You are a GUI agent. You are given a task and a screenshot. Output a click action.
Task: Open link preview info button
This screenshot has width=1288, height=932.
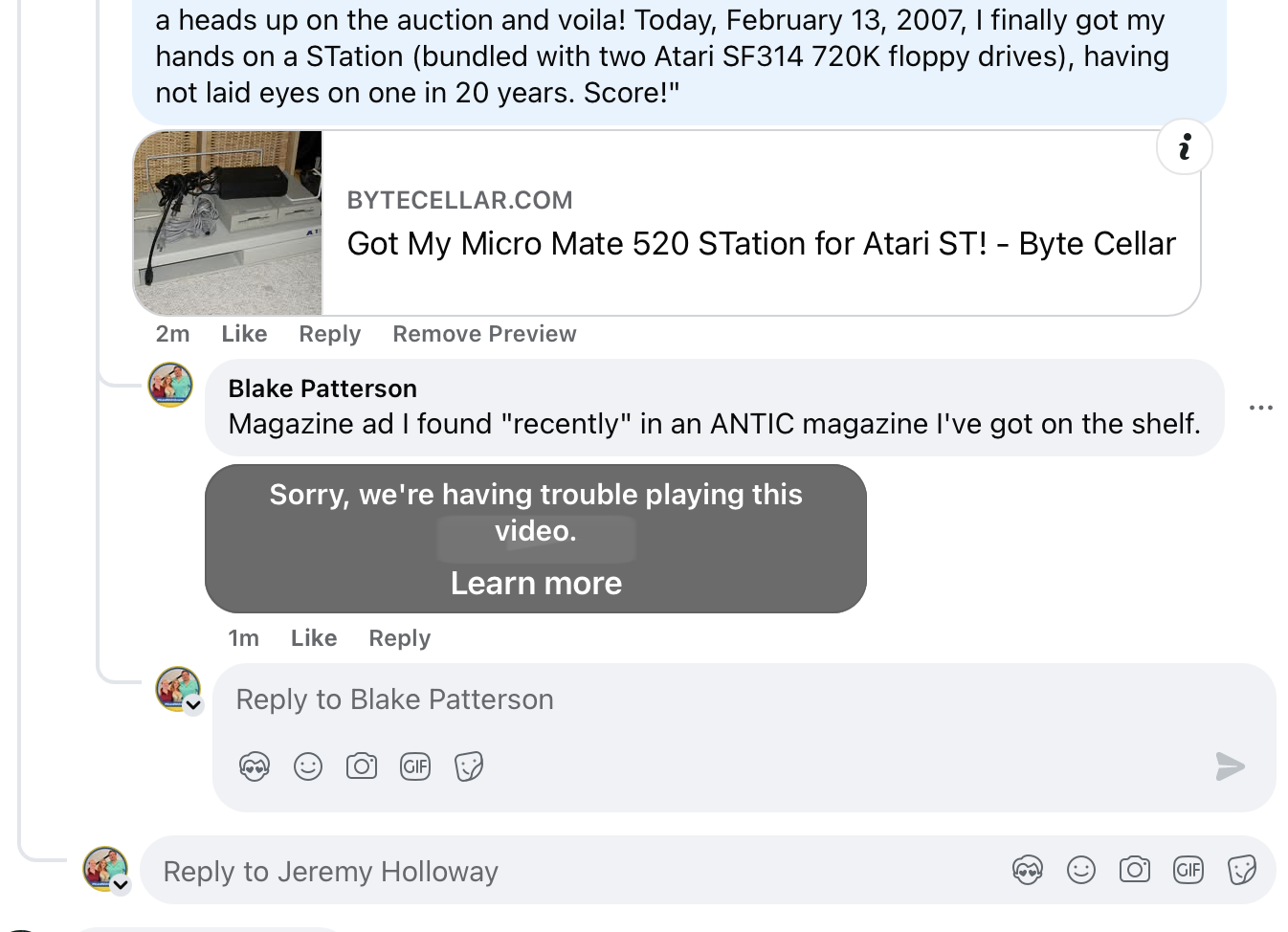(1185, 146)
